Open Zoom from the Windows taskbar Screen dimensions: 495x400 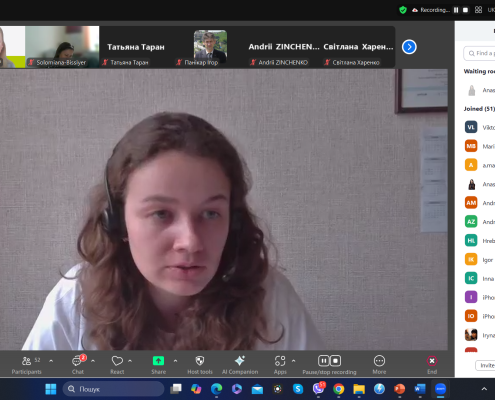441,389
